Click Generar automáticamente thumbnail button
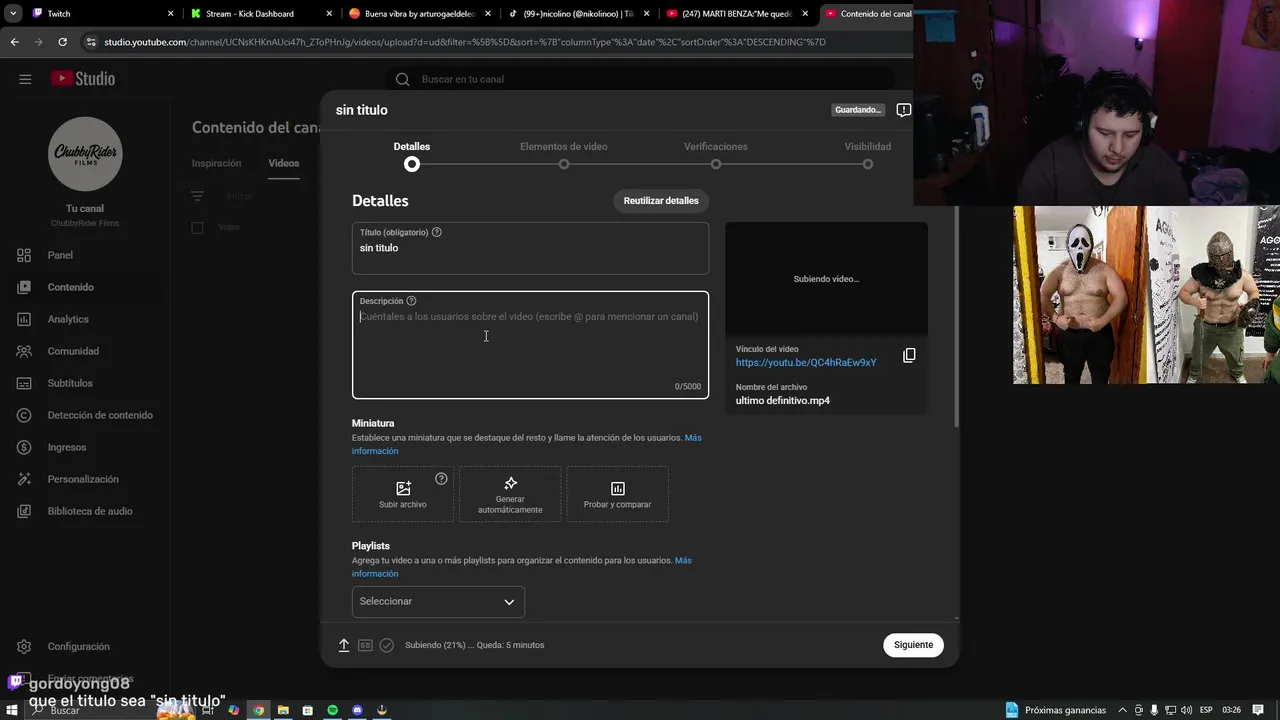 point(510,494)
